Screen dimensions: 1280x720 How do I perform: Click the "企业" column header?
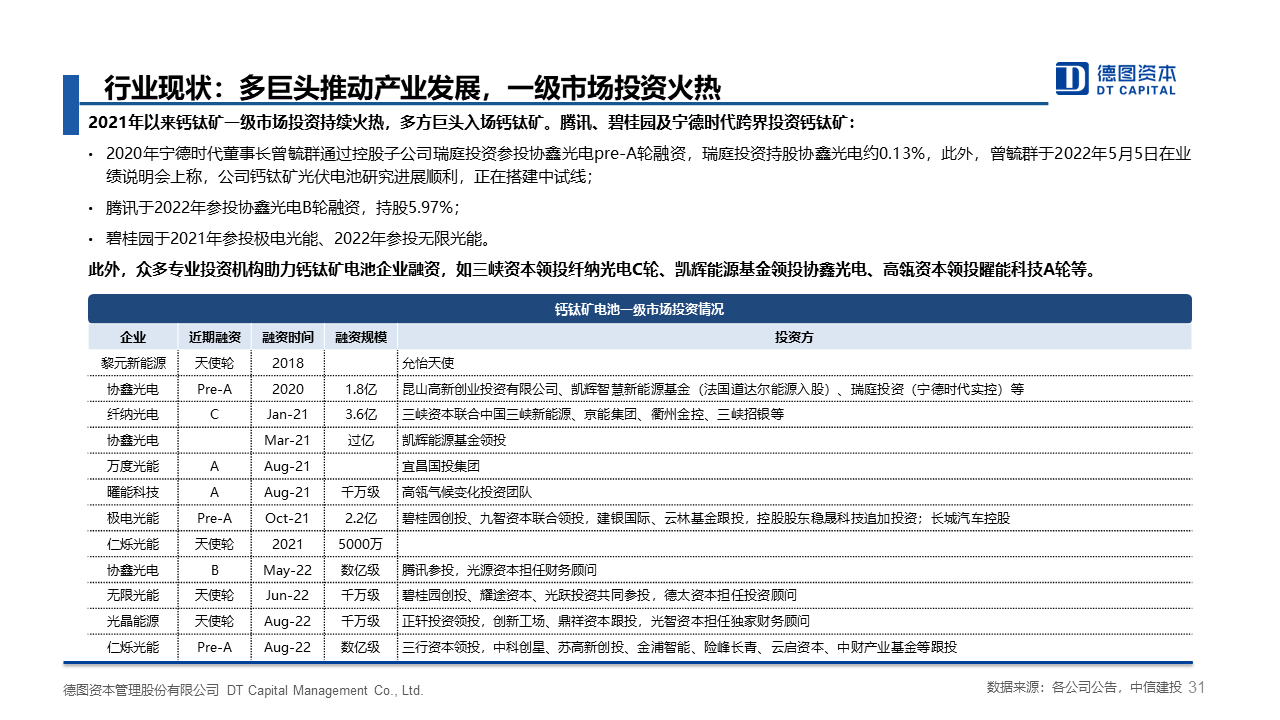tap(133, 337)
